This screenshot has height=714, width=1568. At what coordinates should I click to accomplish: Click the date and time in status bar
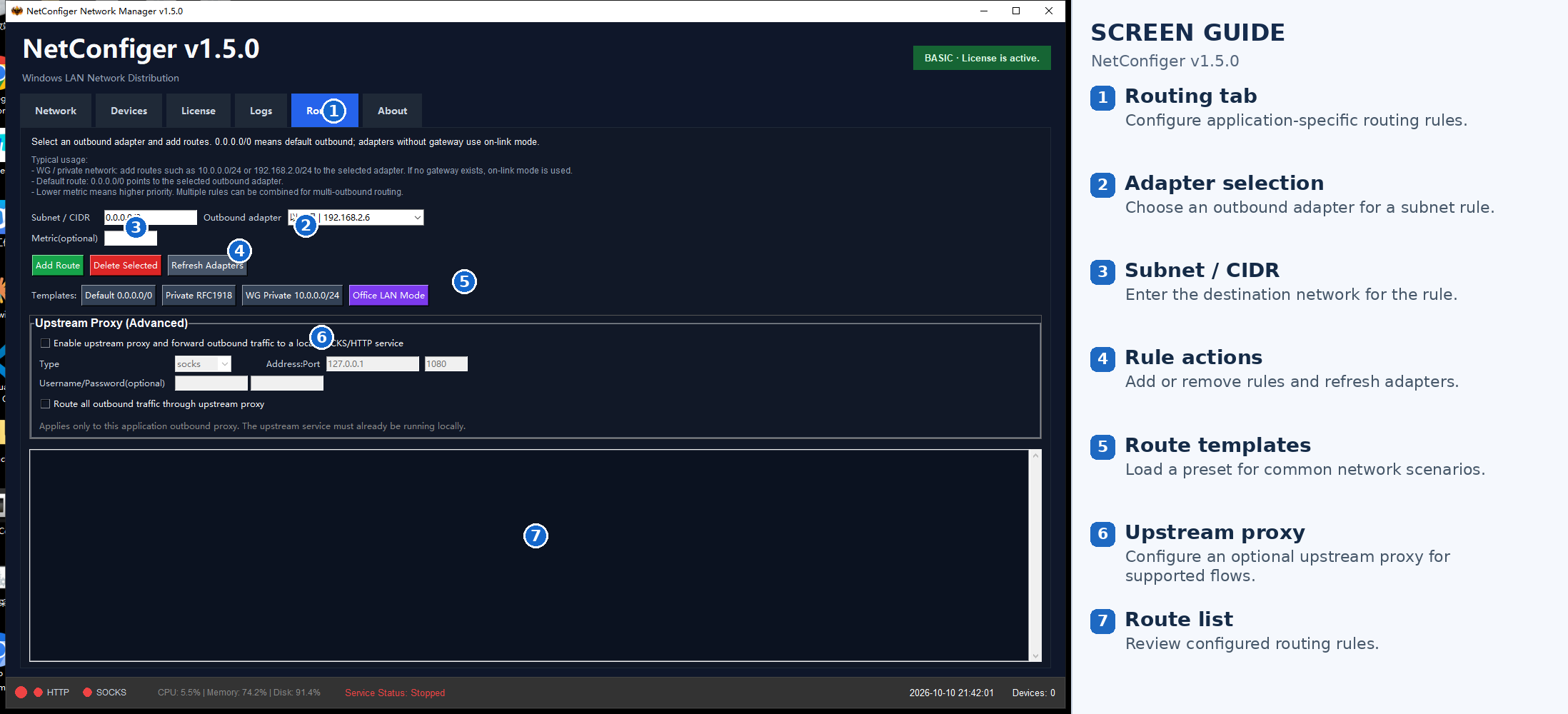click(x=952, y=693)
